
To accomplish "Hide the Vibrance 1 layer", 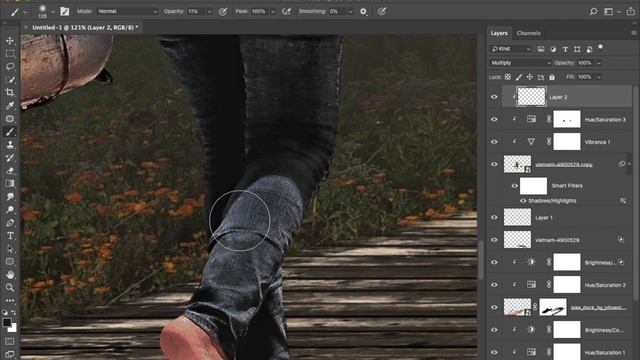I will point(494,142).
